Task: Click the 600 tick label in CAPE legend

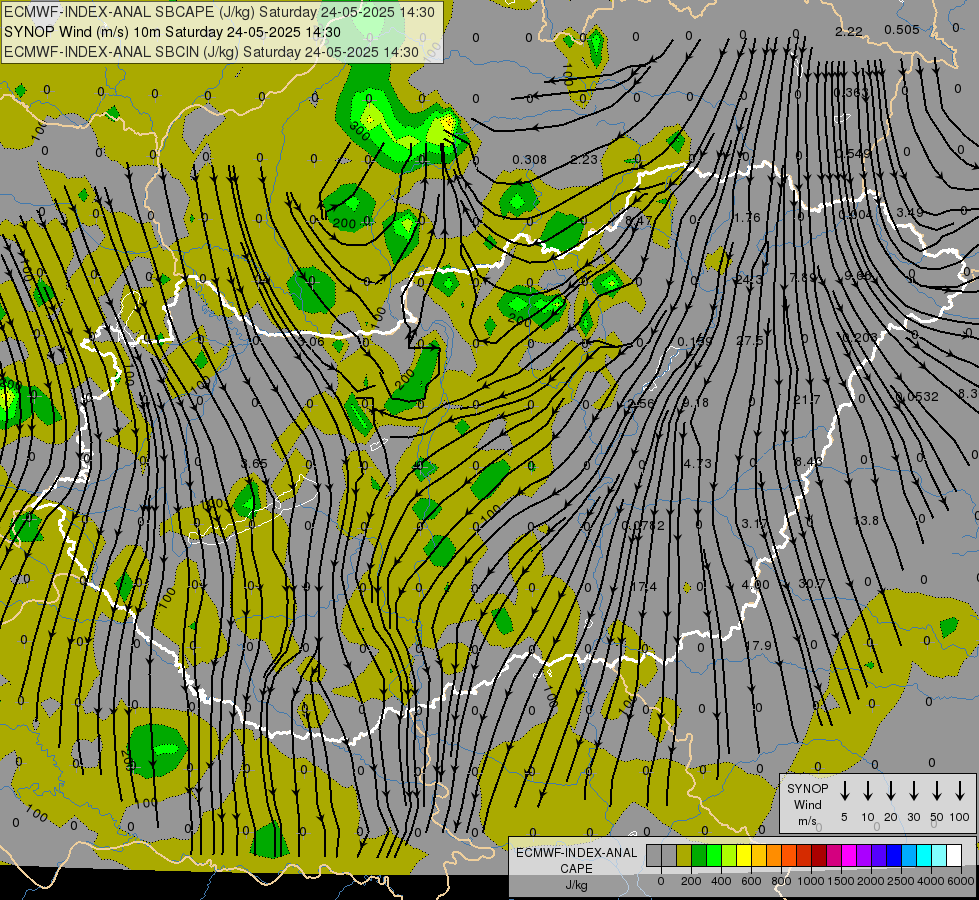Action: [x=750, y=881]
